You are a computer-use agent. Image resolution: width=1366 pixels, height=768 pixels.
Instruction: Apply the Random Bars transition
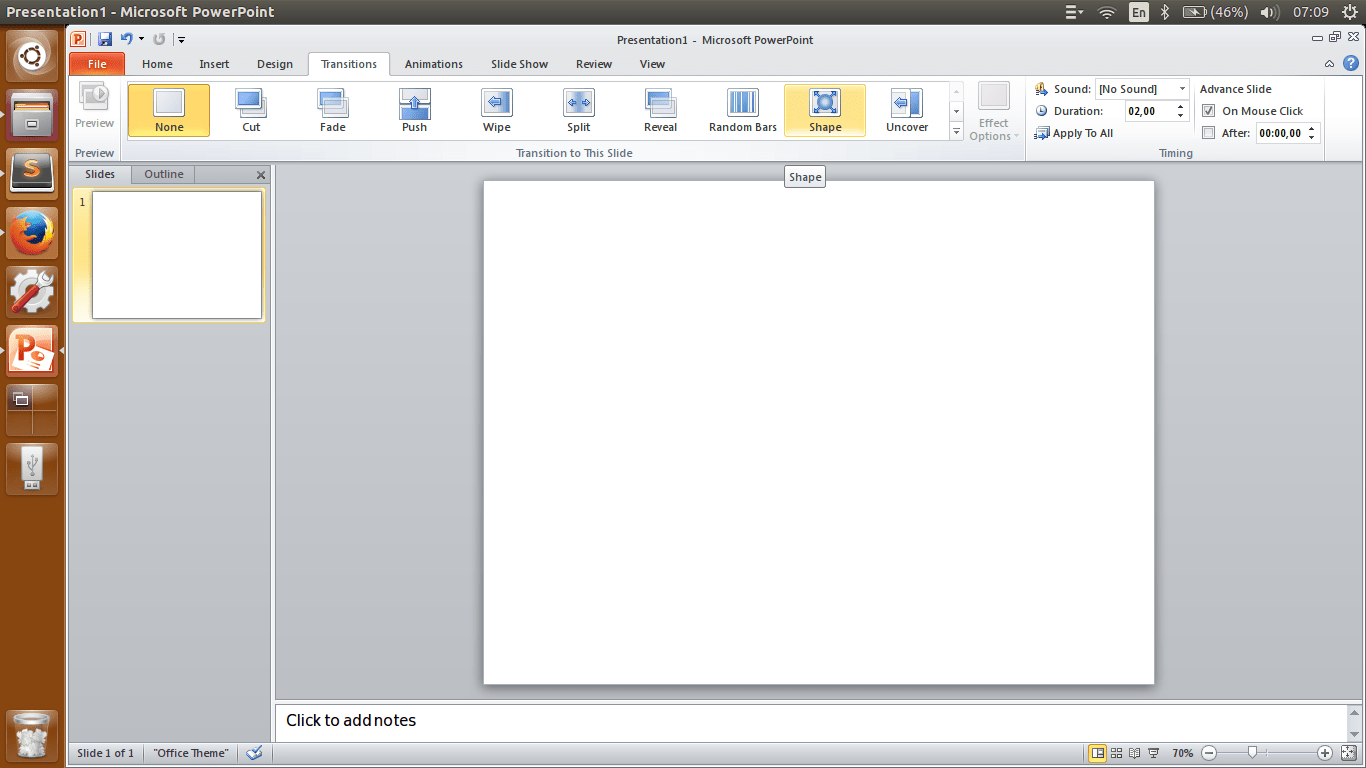tap(743, 110)
